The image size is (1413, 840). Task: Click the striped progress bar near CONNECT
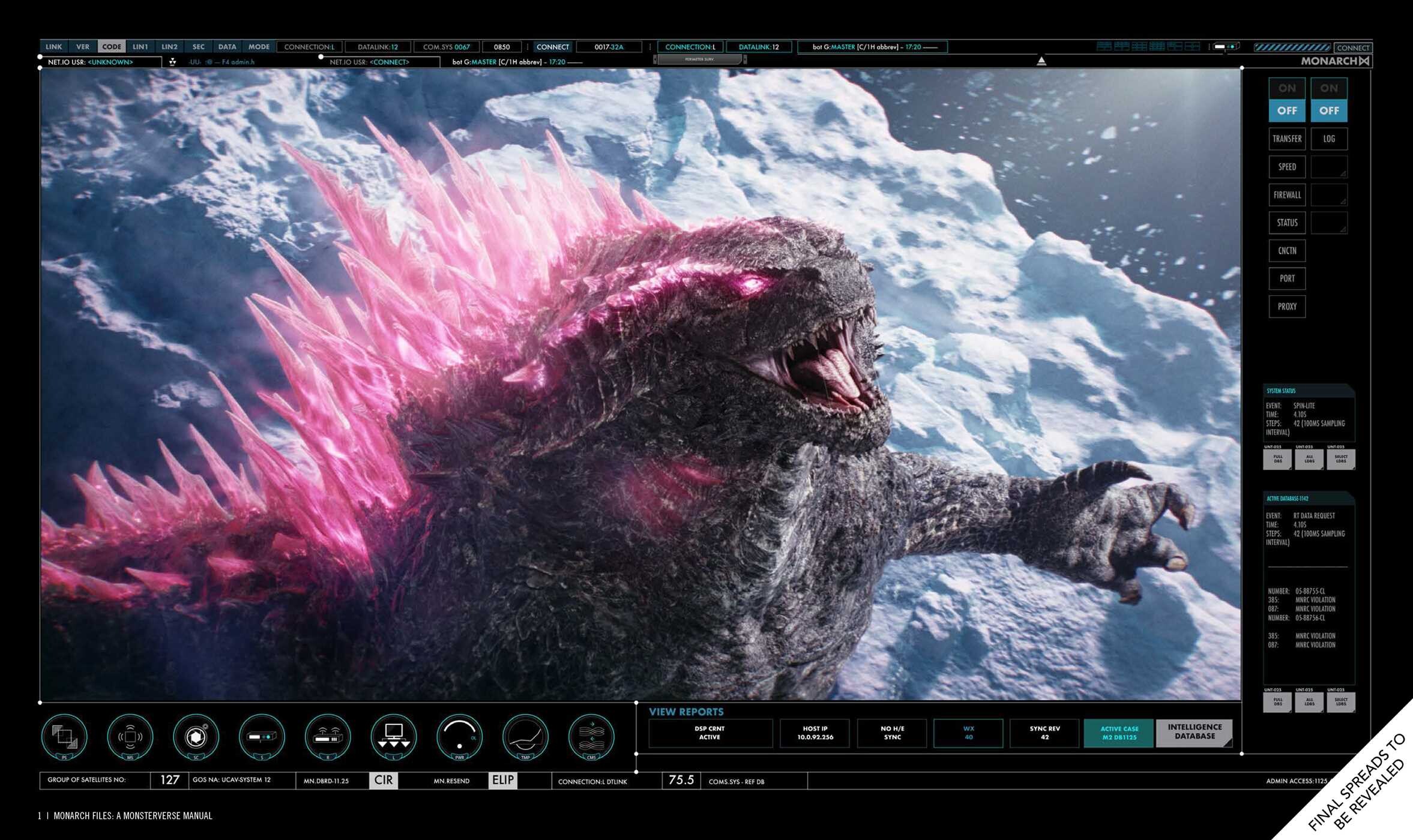point(1292,47)
